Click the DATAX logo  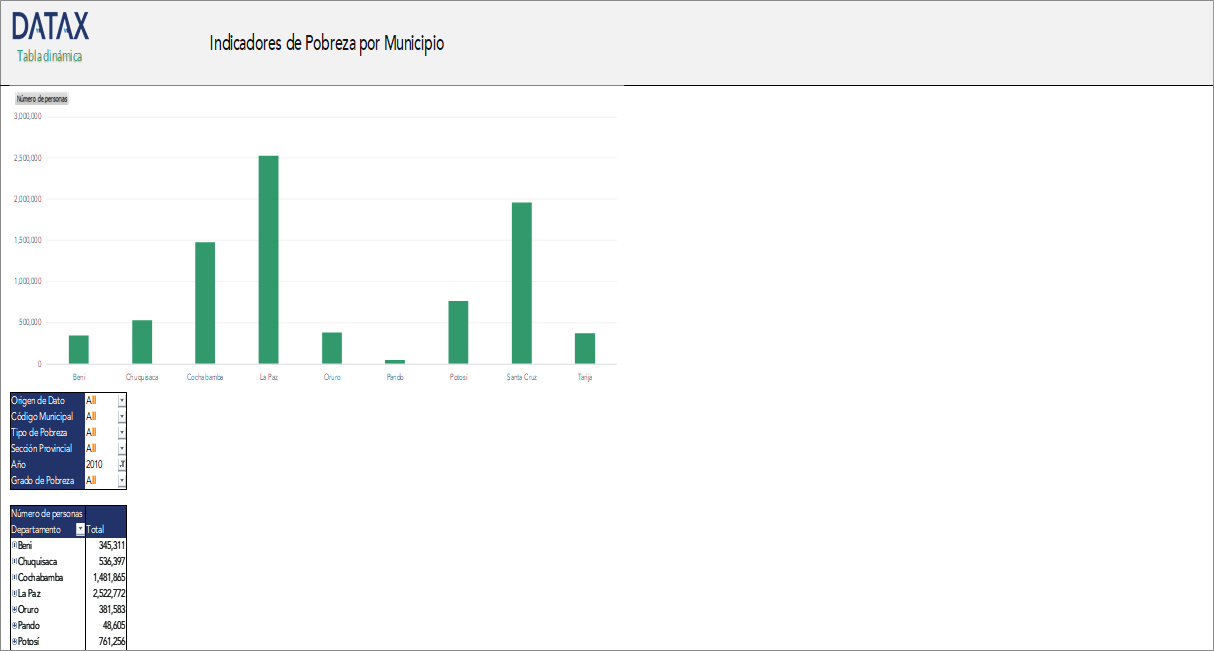(50, 26)
